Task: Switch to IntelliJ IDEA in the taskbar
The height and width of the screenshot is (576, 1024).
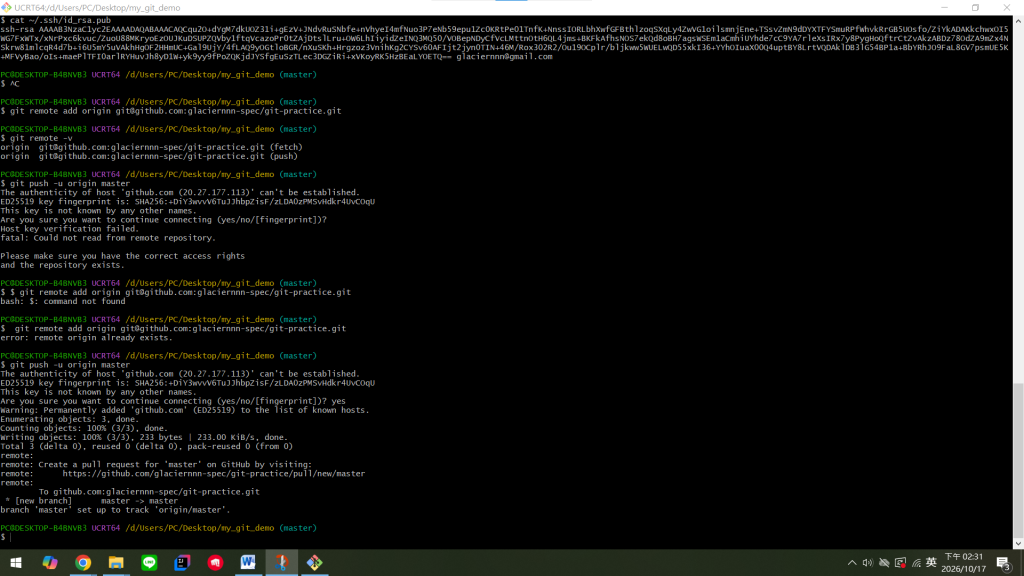Action: click(182, 563)
